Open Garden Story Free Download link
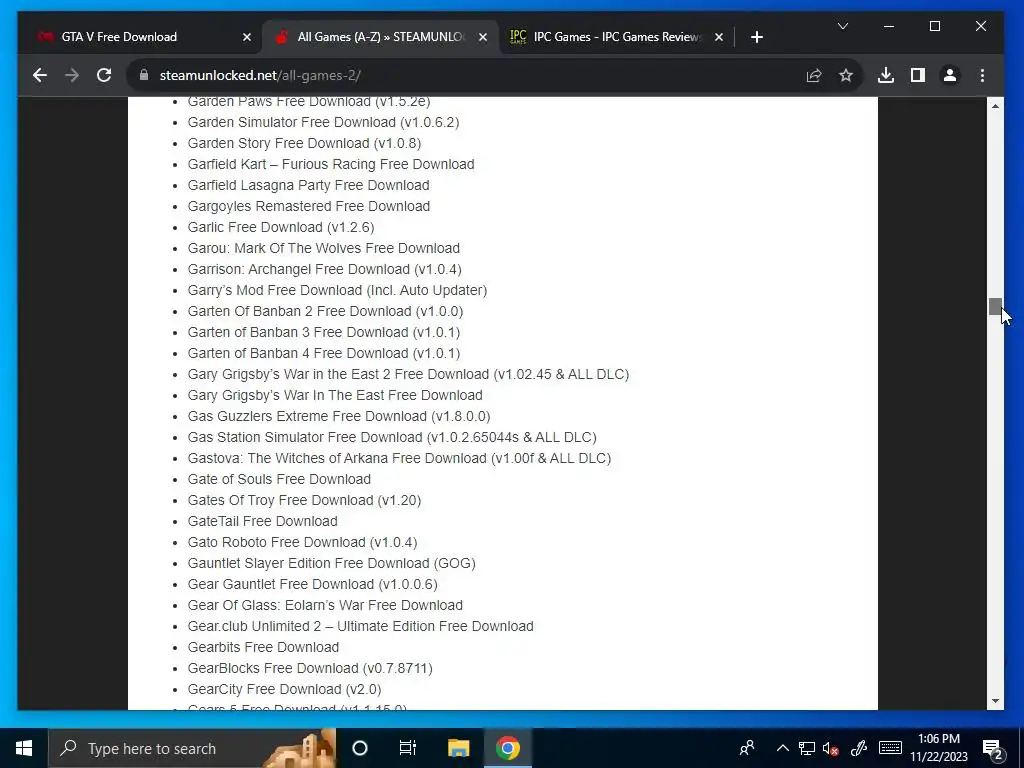This screenshot has height=768, width=1024. point(304,143)
